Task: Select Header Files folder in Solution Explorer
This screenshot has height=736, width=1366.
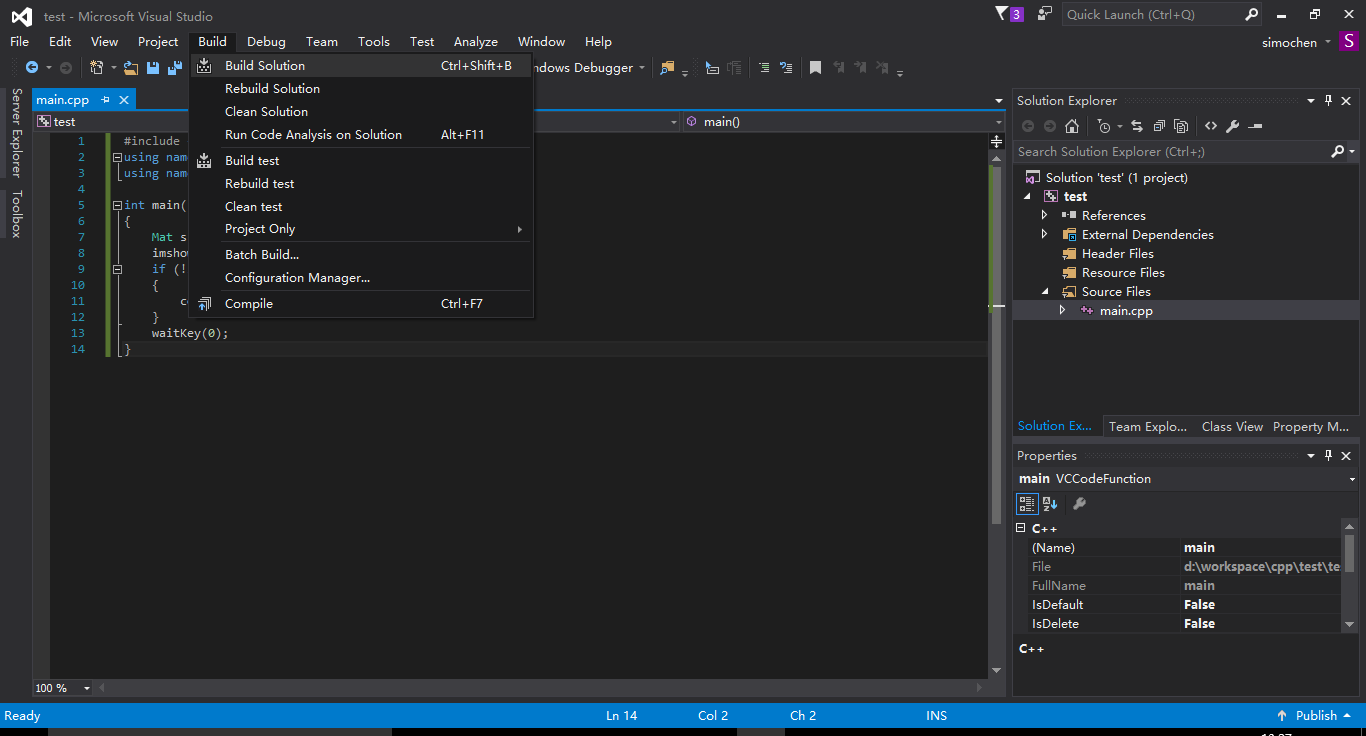Action: click(1118, 254)
